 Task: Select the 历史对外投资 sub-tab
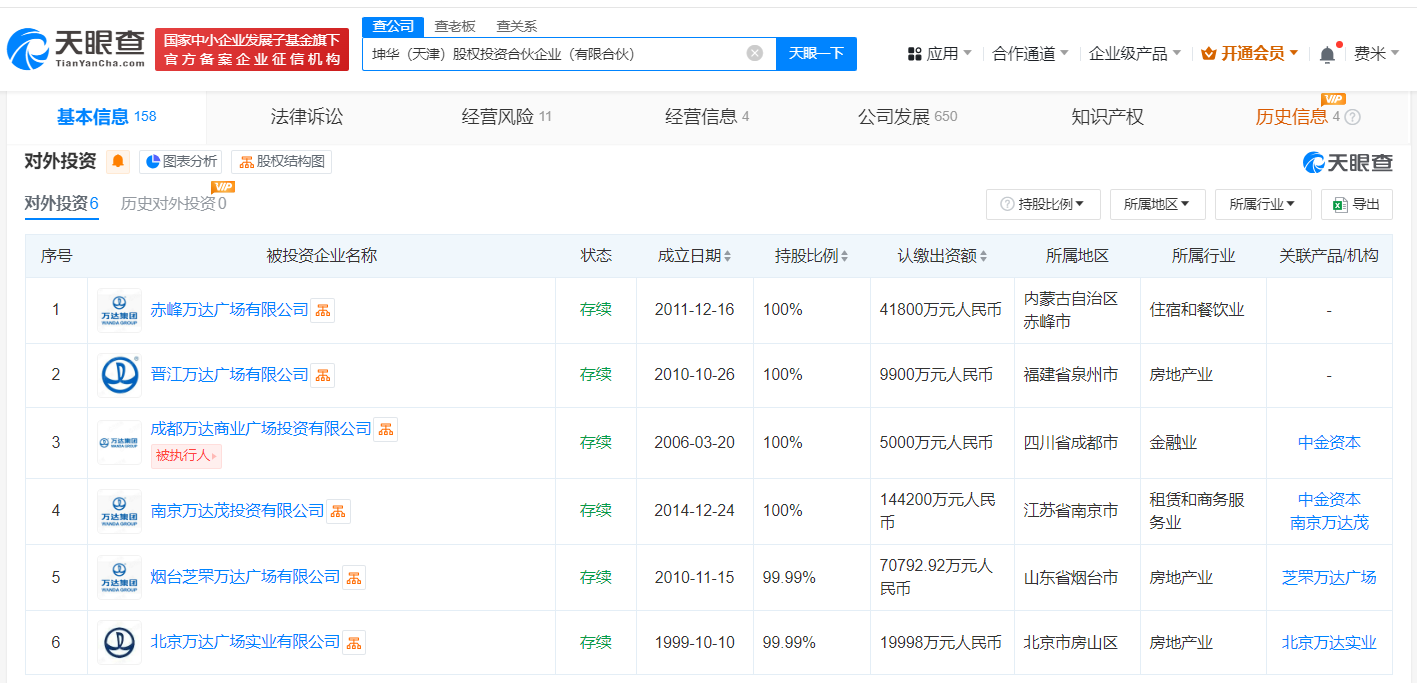click(x=173, y=204)
